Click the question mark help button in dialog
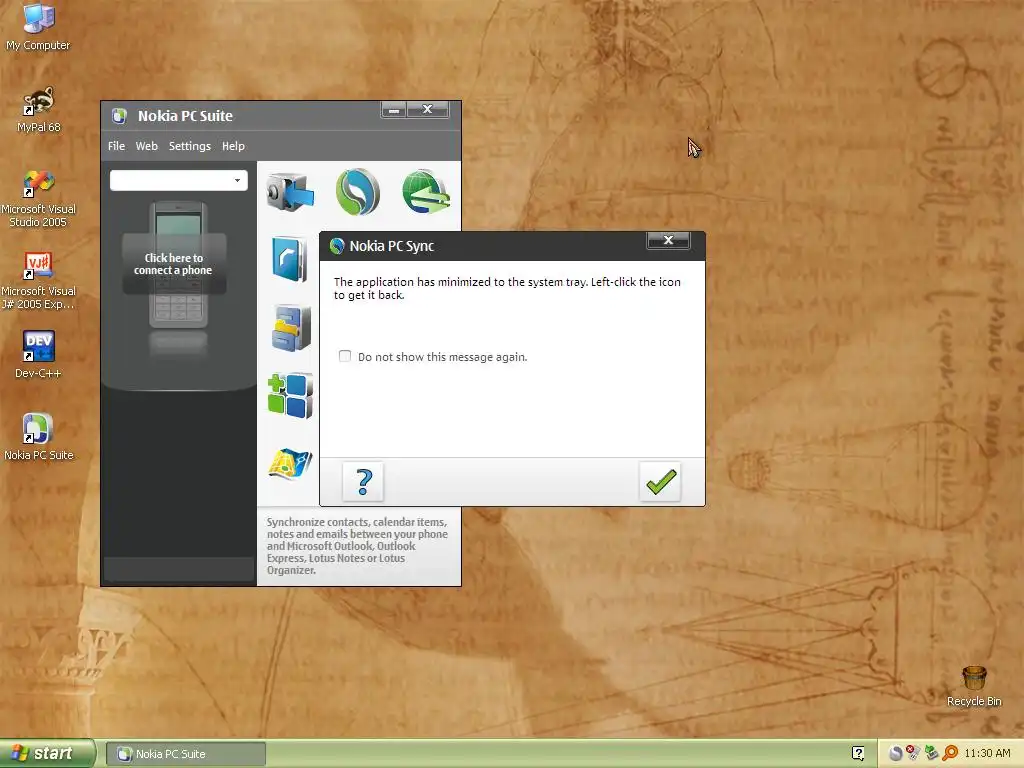Image resolution: width=1024 pixels, height=768 pixels. 363,482
